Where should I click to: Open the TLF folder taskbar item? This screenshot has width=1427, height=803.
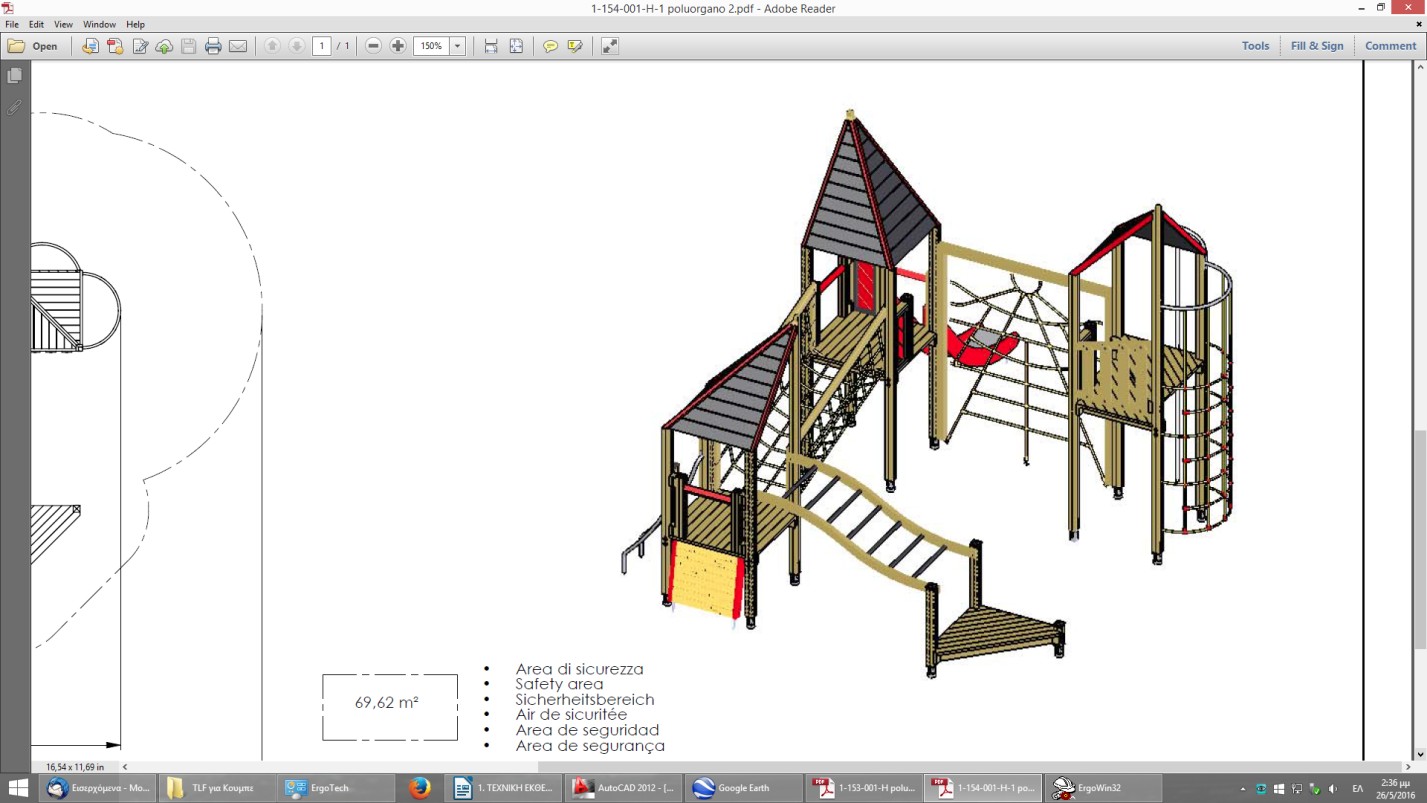216,788
